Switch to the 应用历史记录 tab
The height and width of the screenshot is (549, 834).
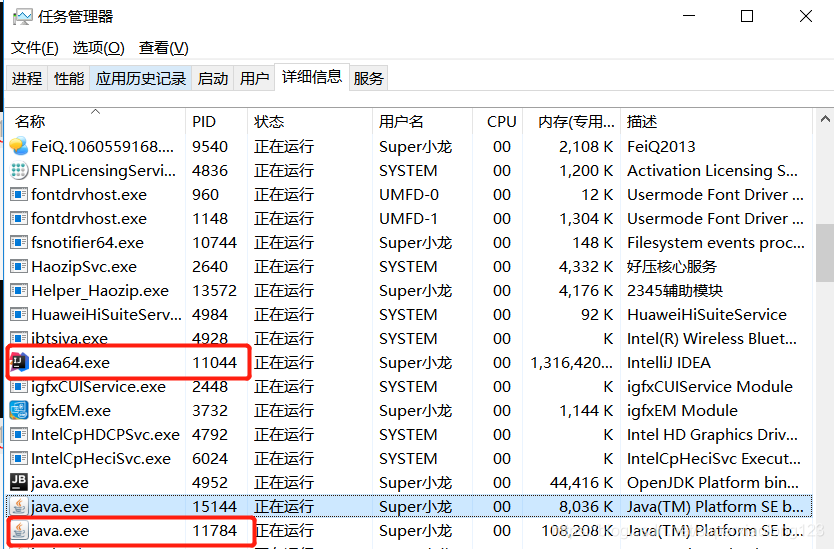pos(140,78)
